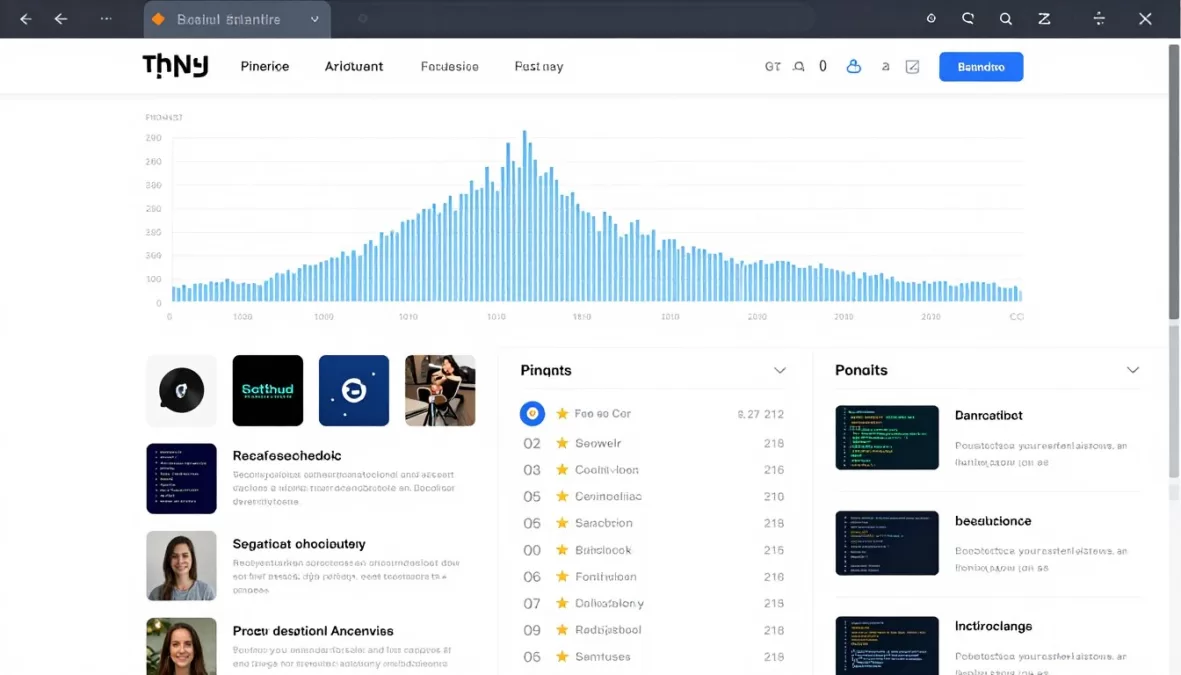Screen dimensions: 1181x675
Task: Open the Ariotuant menu item
Action: pos(353,66)
